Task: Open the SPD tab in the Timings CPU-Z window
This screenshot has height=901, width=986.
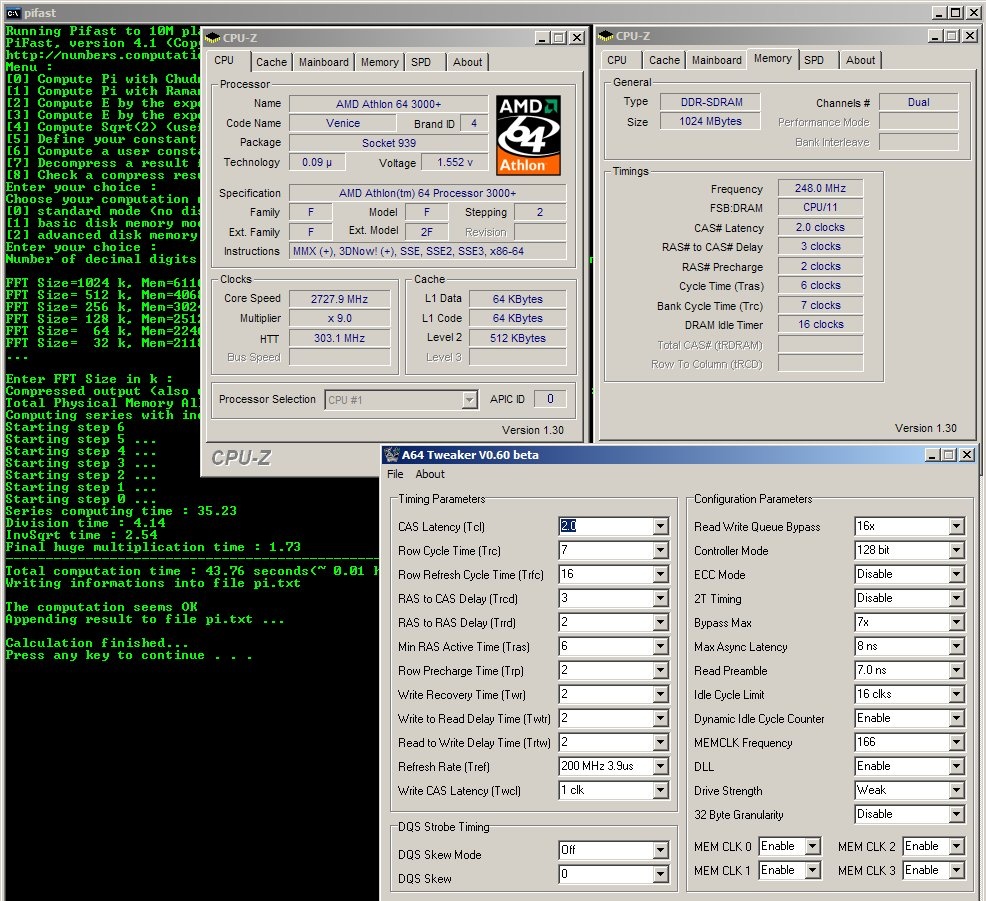Action: coord(814,60)
